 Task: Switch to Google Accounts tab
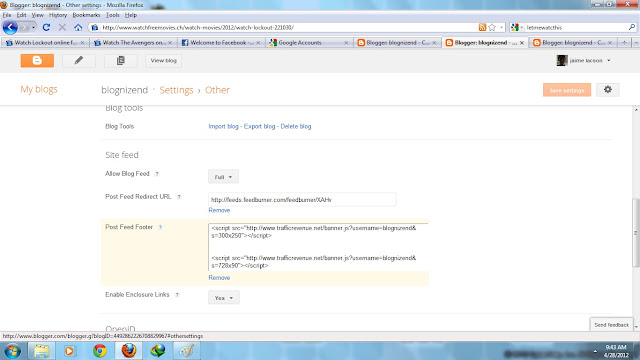coord(309,42)
